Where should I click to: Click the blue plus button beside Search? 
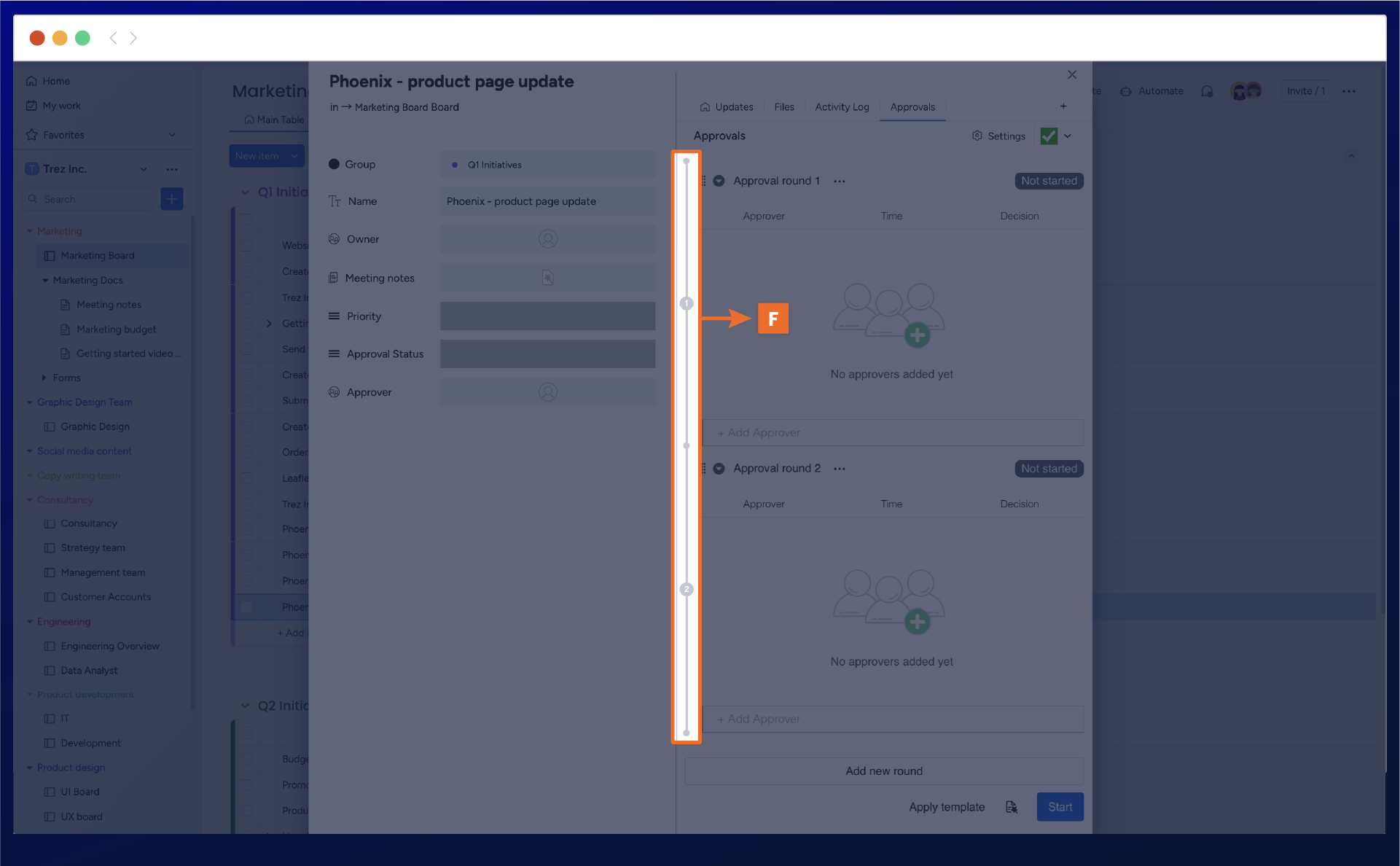pyautogui.click(x=172, y=199)
